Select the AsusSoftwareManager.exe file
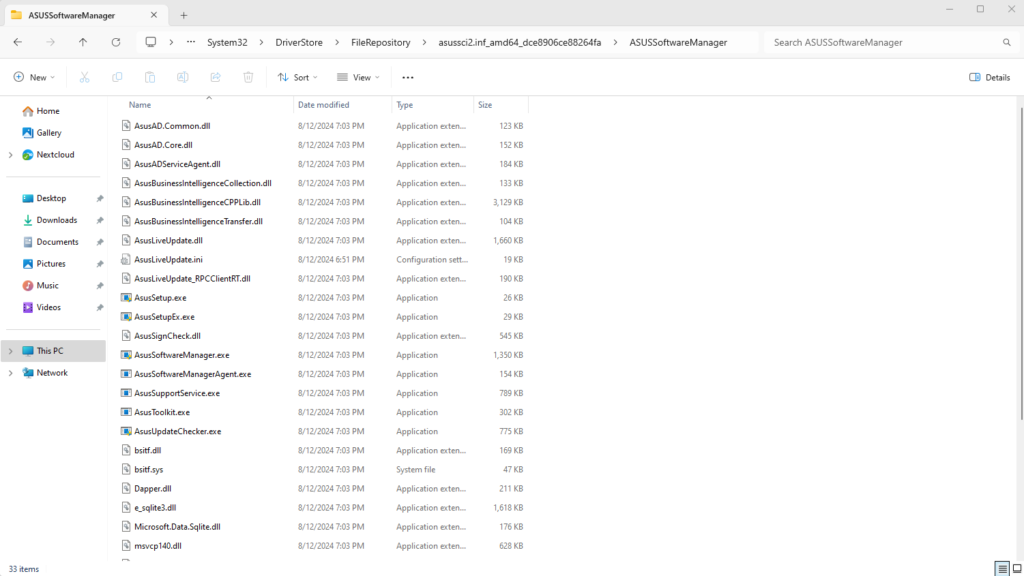 click(181, 355)
